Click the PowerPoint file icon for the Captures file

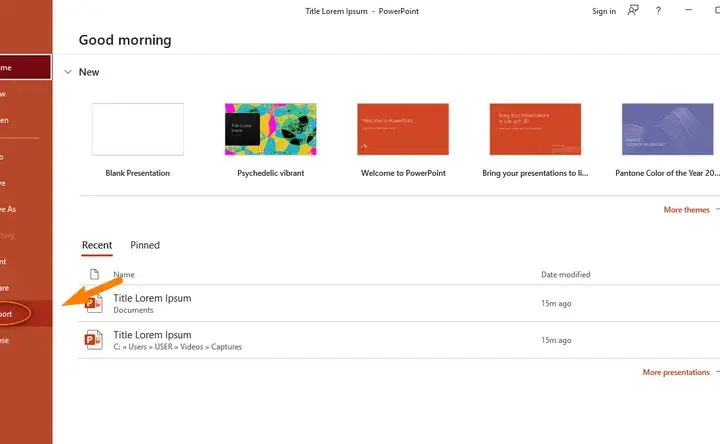point(94,340)
